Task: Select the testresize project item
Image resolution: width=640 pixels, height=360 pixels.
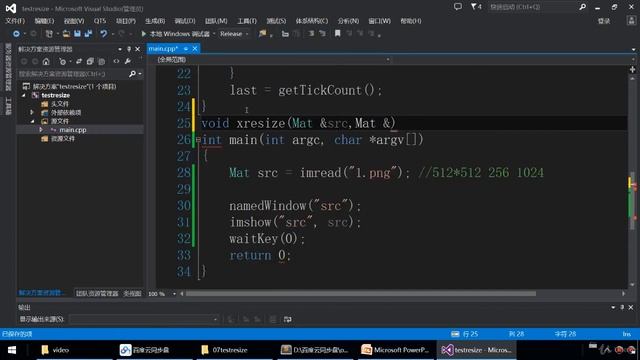Action: (x=56, y=95)
